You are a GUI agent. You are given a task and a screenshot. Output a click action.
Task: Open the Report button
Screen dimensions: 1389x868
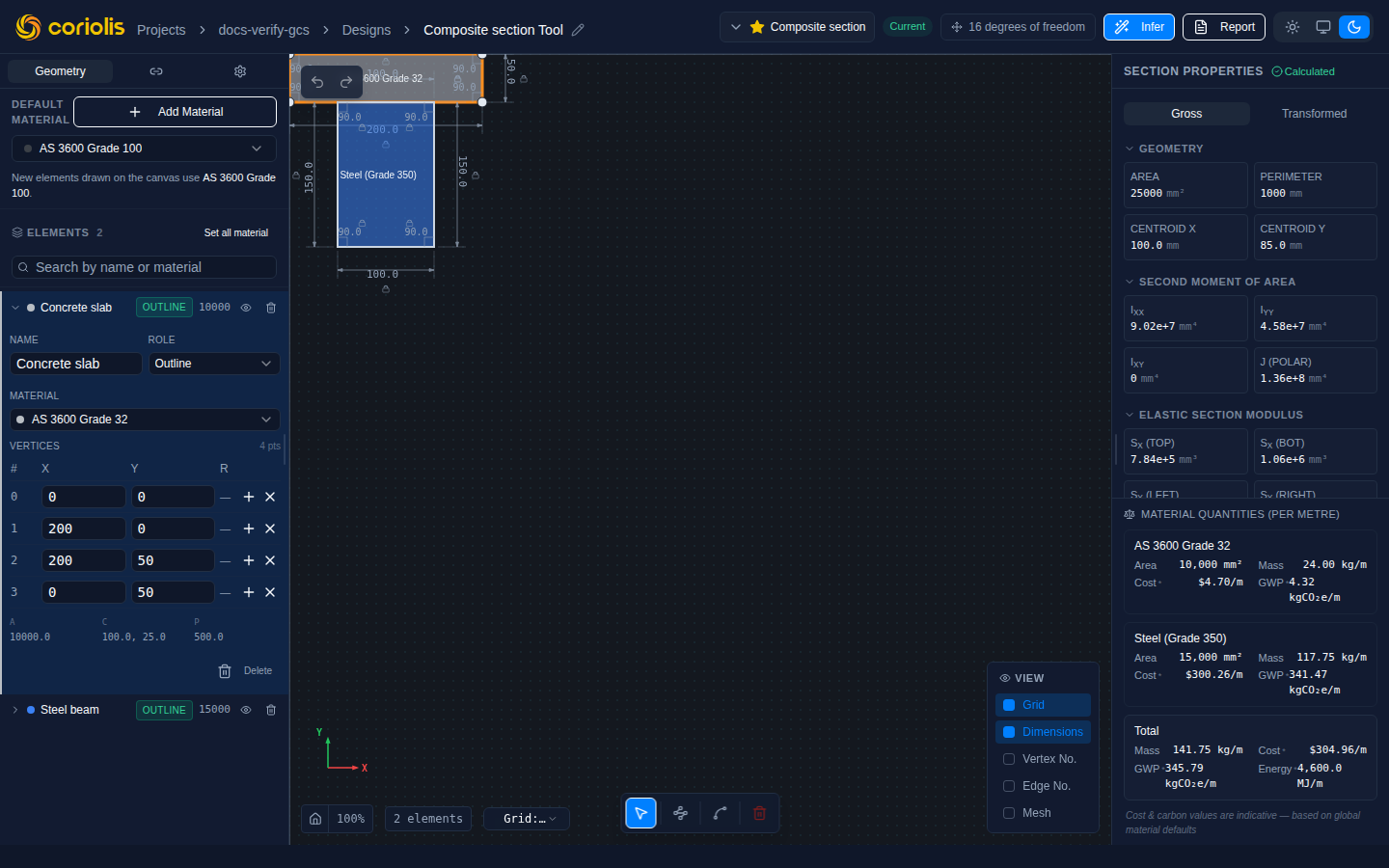pos(1224,27)
